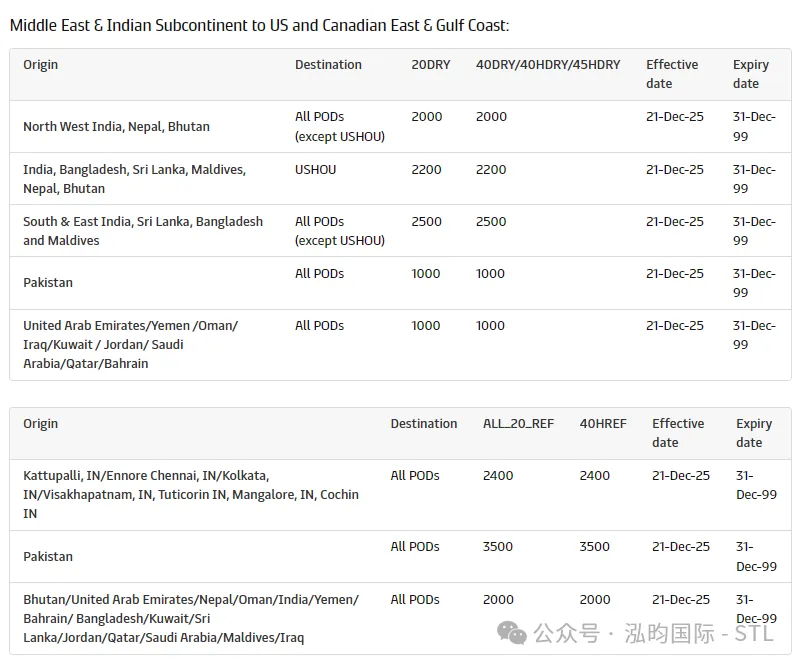The width and height of the screenshot is (799, 665).
Task: Click Pakistan origin in the dry container table
Action: [x=48, y=283]
